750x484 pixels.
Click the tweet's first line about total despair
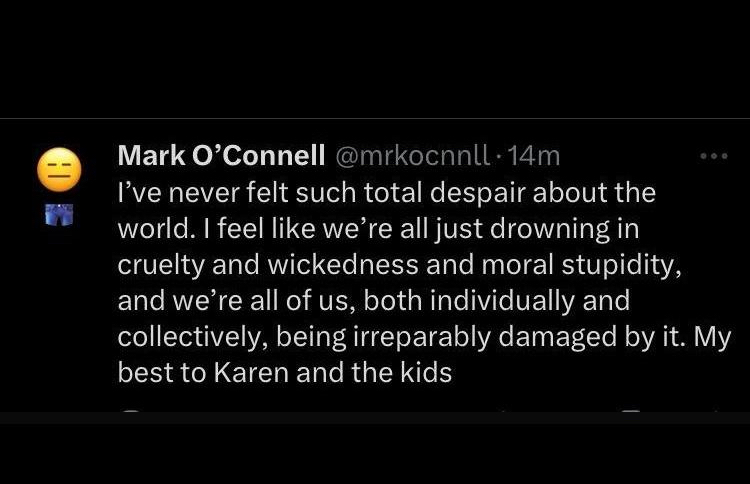tap(385, 192)
